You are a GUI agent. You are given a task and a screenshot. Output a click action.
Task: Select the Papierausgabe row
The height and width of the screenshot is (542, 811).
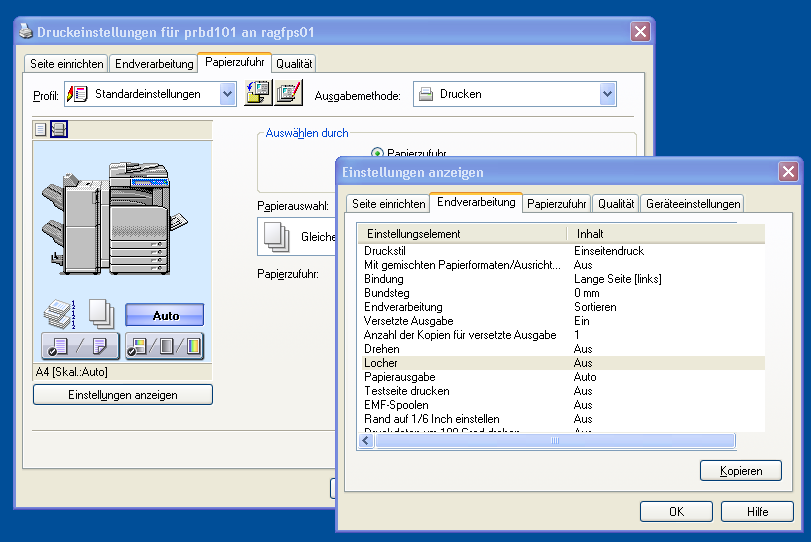561,377
